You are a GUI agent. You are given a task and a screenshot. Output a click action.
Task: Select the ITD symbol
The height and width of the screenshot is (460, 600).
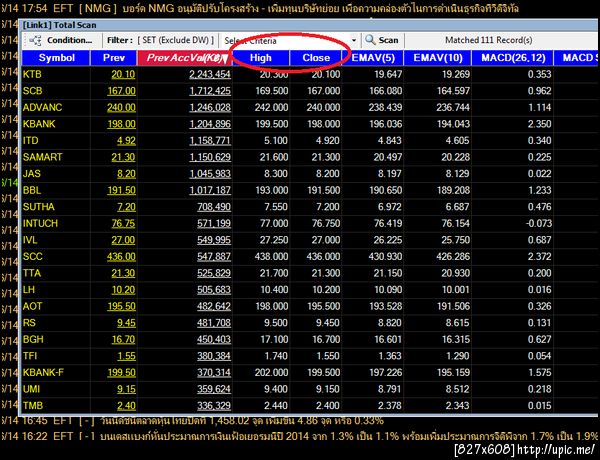click(x=31, y=140)
